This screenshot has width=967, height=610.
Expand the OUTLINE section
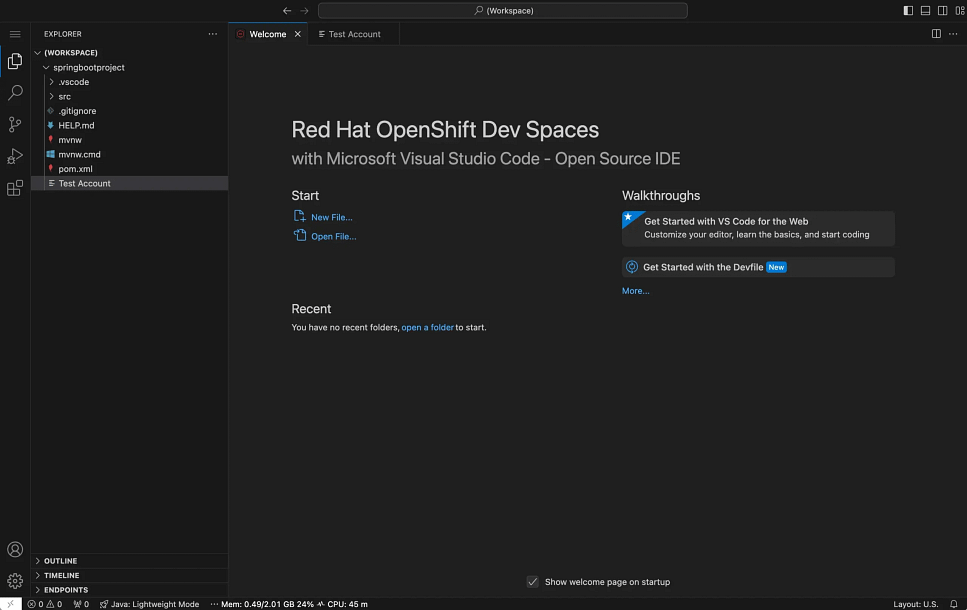coord(60,561)
